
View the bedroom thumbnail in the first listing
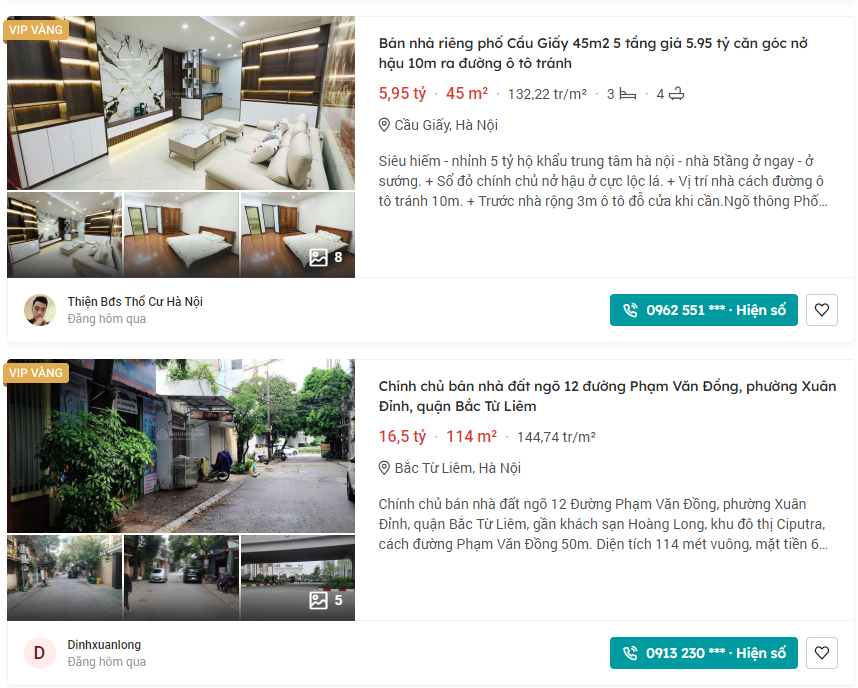pos(182,235)
